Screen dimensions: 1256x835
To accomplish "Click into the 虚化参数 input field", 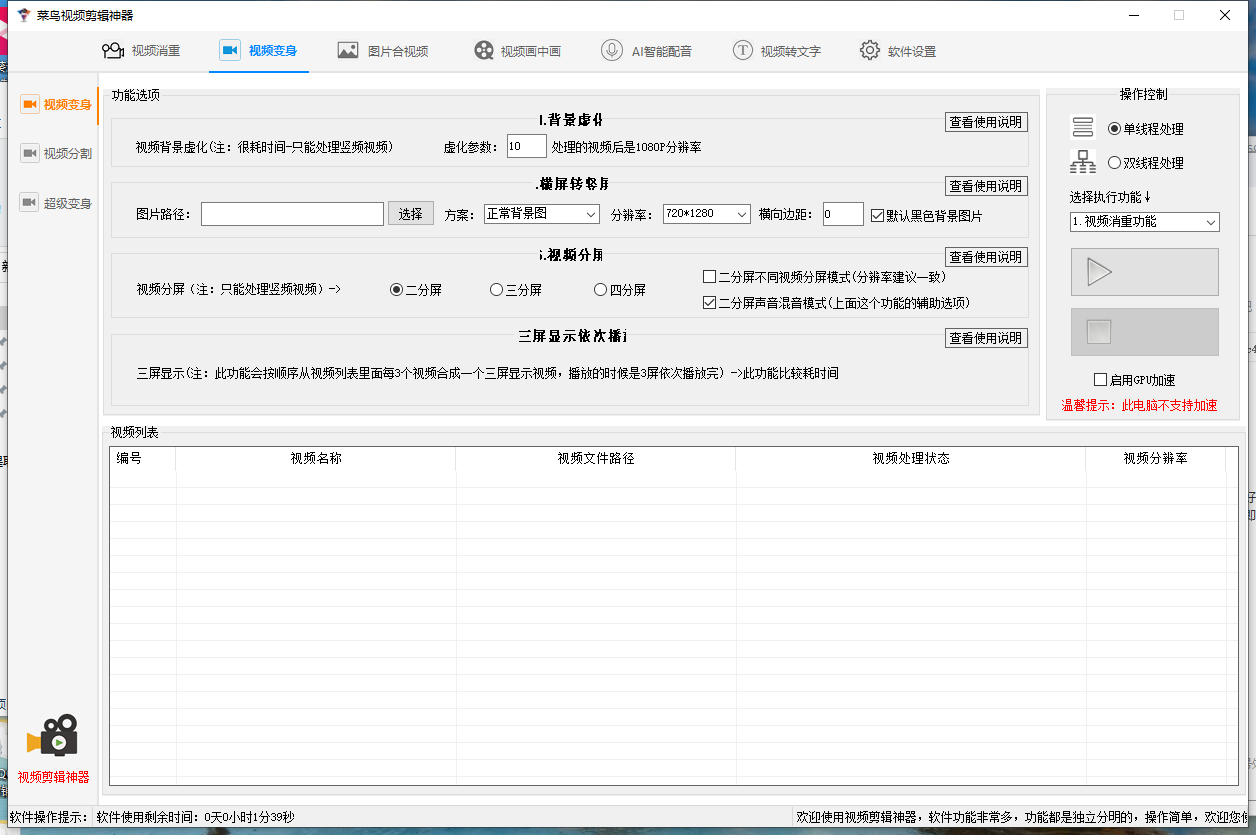I will pos(526,147).
